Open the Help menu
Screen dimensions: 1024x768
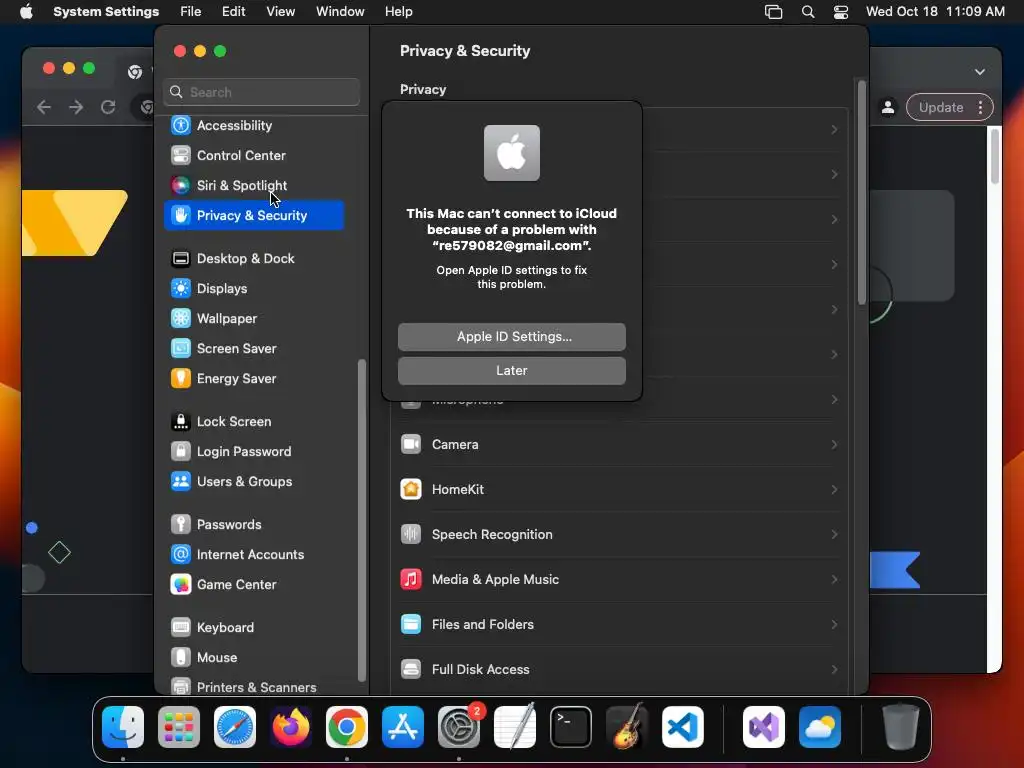(398, 12)
